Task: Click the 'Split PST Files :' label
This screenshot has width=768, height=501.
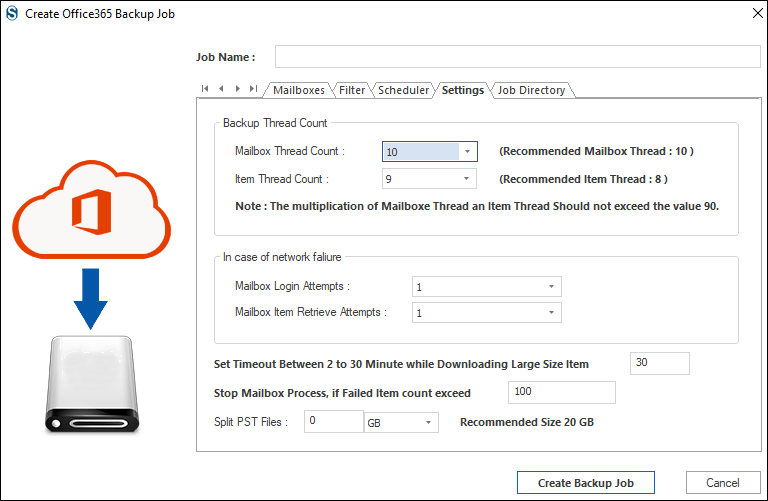Action: coord(251,422)
